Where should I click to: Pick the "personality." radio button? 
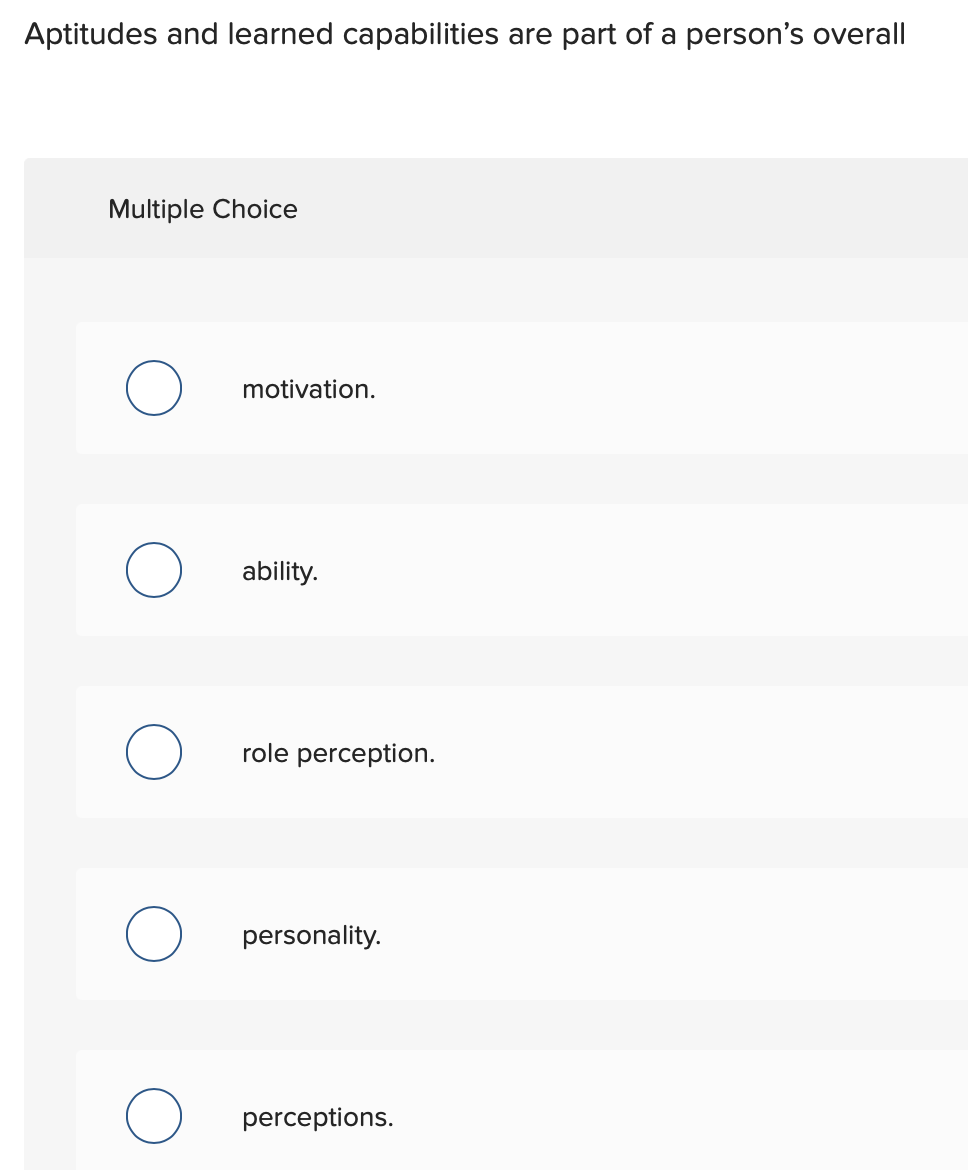(x=153, y=935)
